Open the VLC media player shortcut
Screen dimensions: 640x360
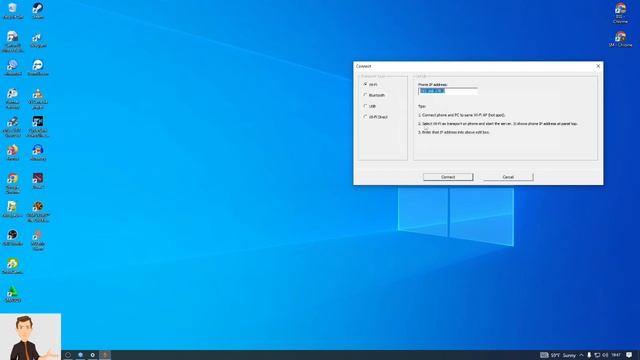pos(38,98)
